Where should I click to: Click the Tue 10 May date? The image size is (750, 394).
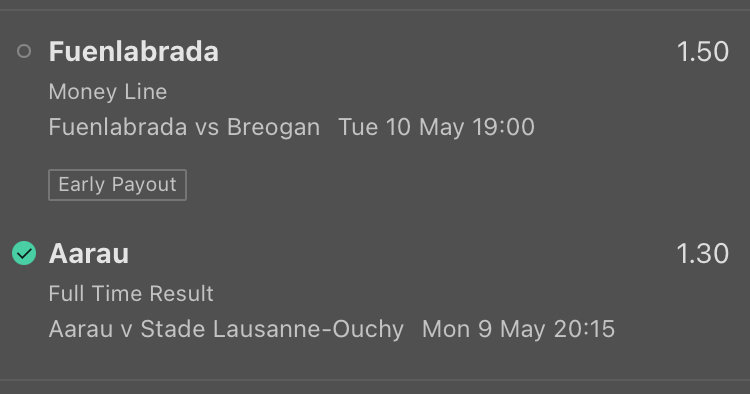401,127
